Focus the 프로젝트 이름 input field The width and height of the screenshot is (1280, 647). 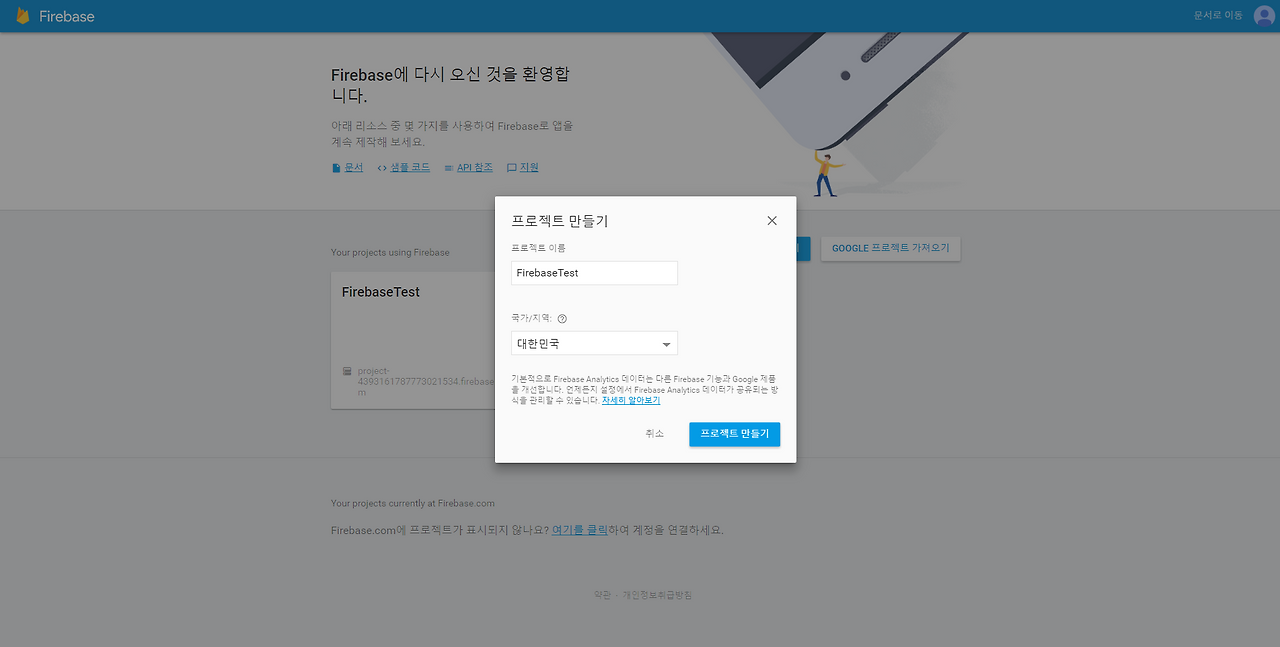pyautogui.click(x=594, y=272)
